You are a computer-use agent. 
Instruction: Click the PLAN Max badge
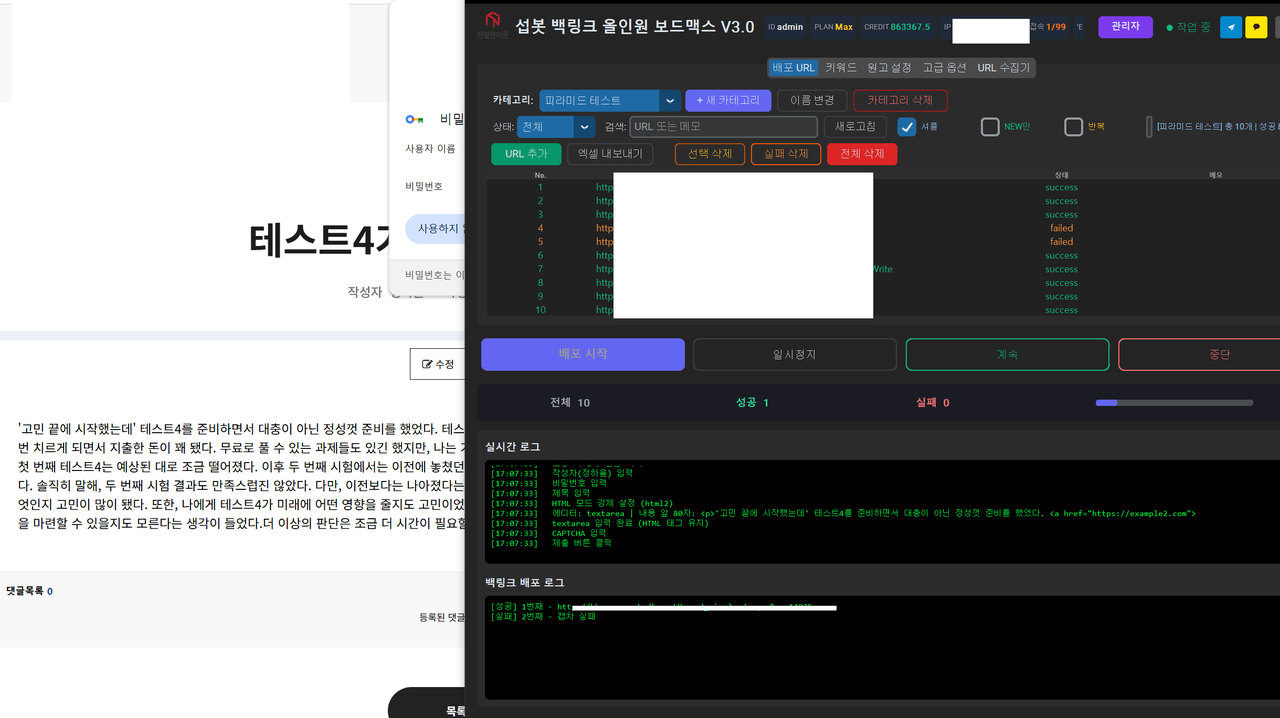833,27
